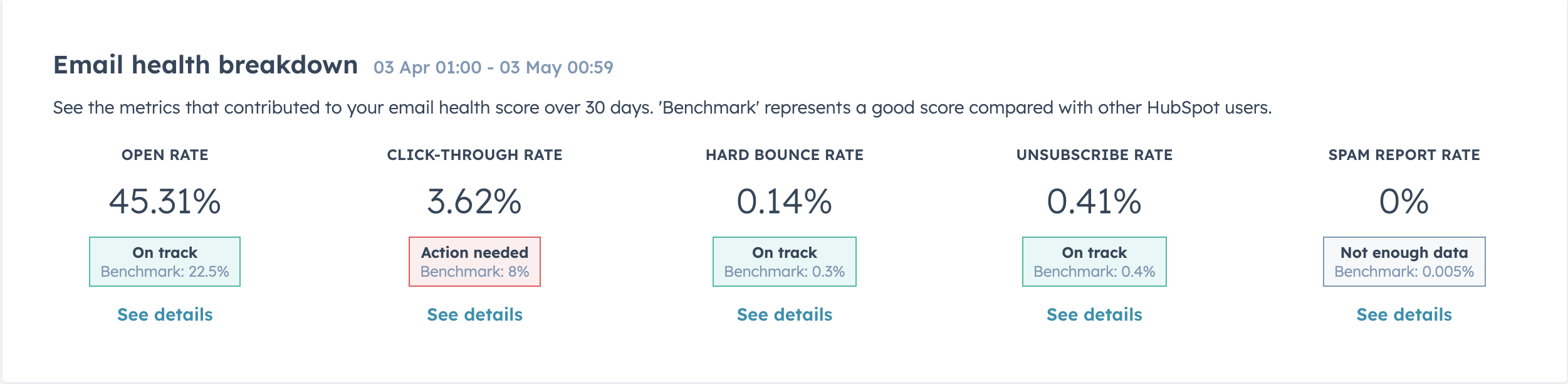Select the On track badge with Benchmark 0.4%
The height and width of the screenshot is (384, 1568).
1094,262
